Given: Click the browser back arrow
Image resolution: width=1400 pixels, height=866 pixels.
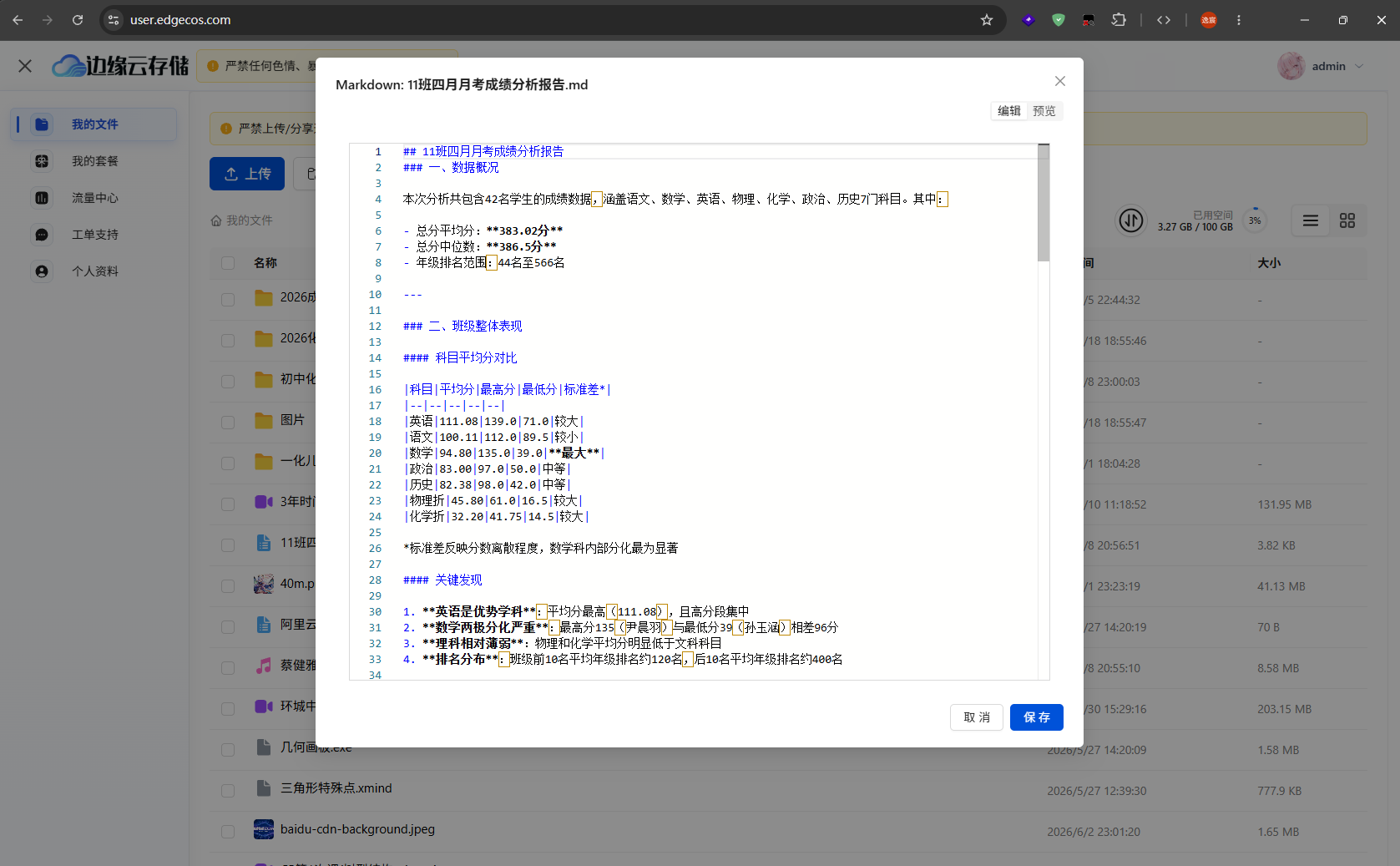Looking at the screenshot, I should 18,20.
